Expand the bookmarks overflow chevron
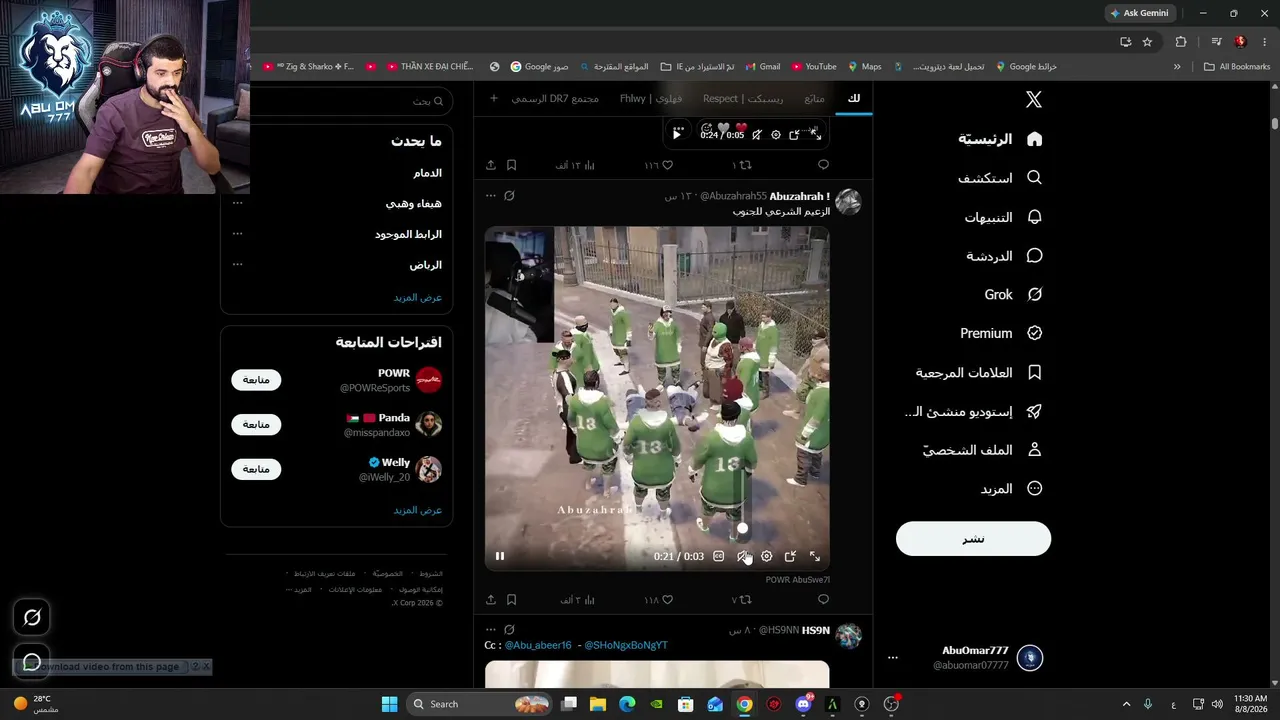The image size is (1280, 720). [x=1177, y=67]
